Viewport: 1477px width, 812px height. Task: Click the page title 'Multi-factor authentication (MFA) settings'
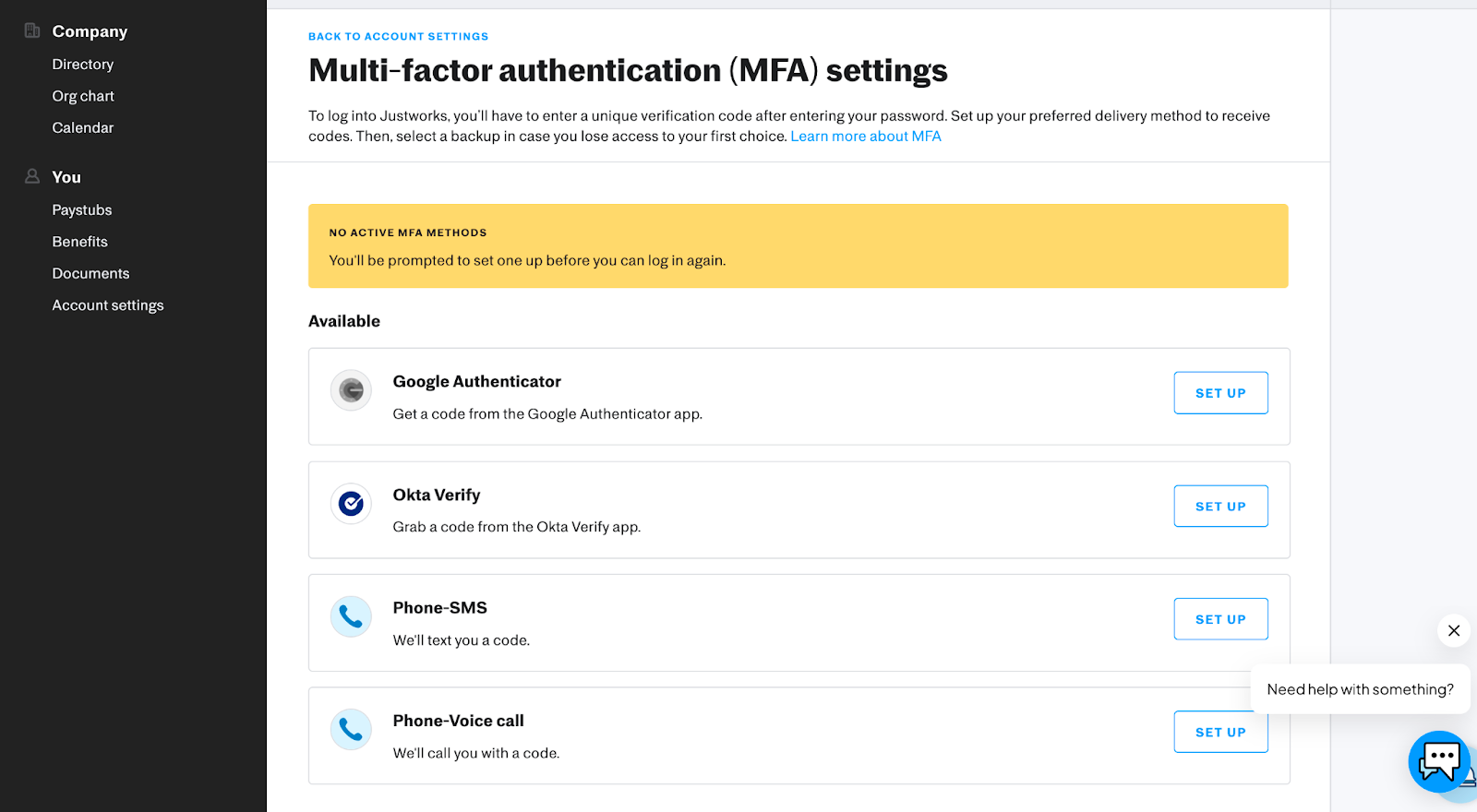coord(628,71)
